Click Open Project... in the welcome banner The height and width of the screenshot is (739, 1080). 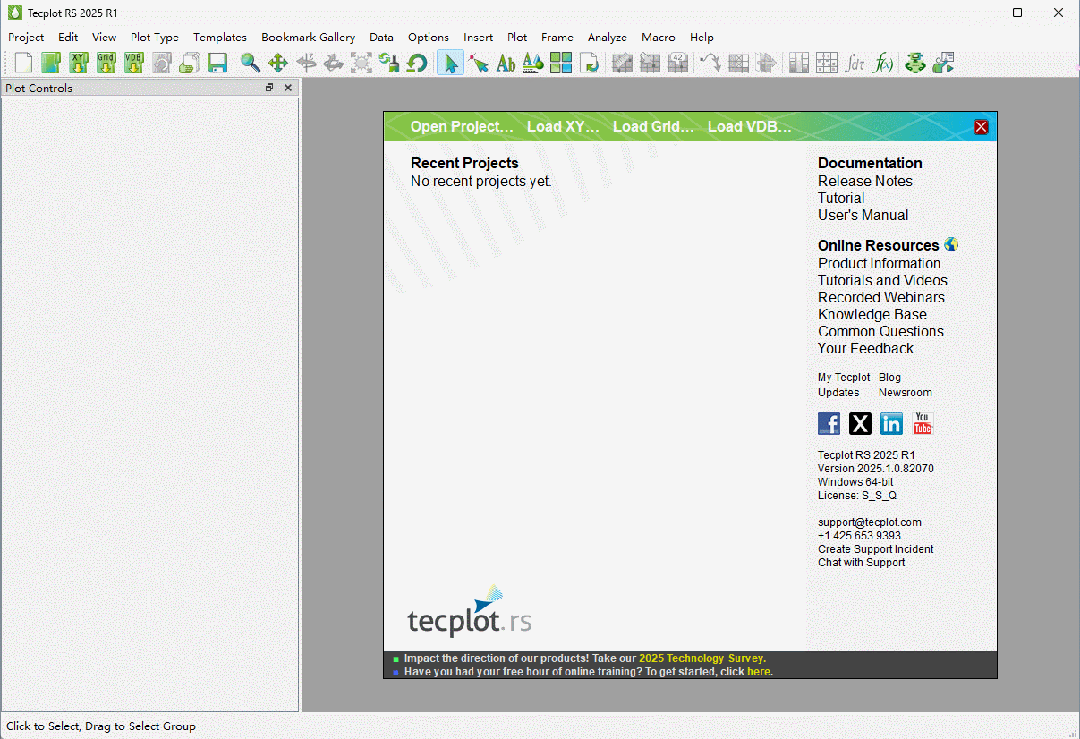[x=461, y=127]
